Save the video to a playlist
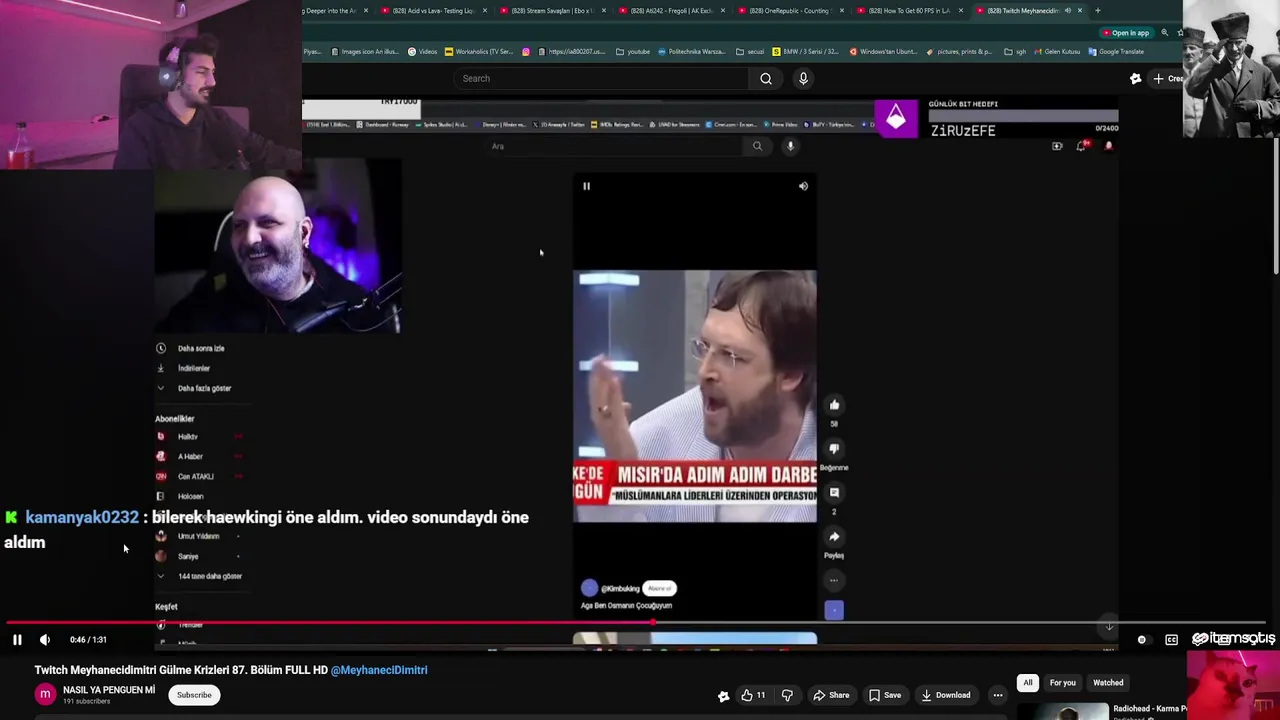This screenshot has width=1280, height=720. pos(884,695)
